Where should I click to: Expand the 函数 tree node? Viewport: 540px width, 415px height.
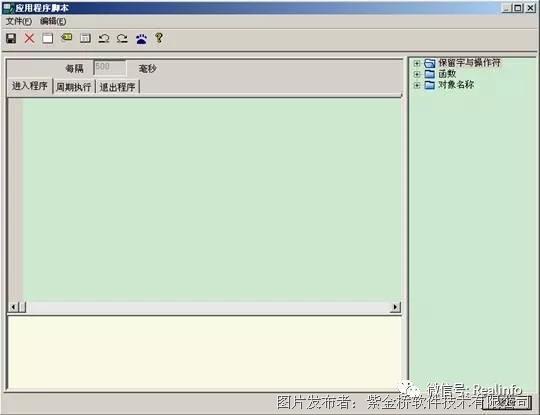tap(417, 74)
